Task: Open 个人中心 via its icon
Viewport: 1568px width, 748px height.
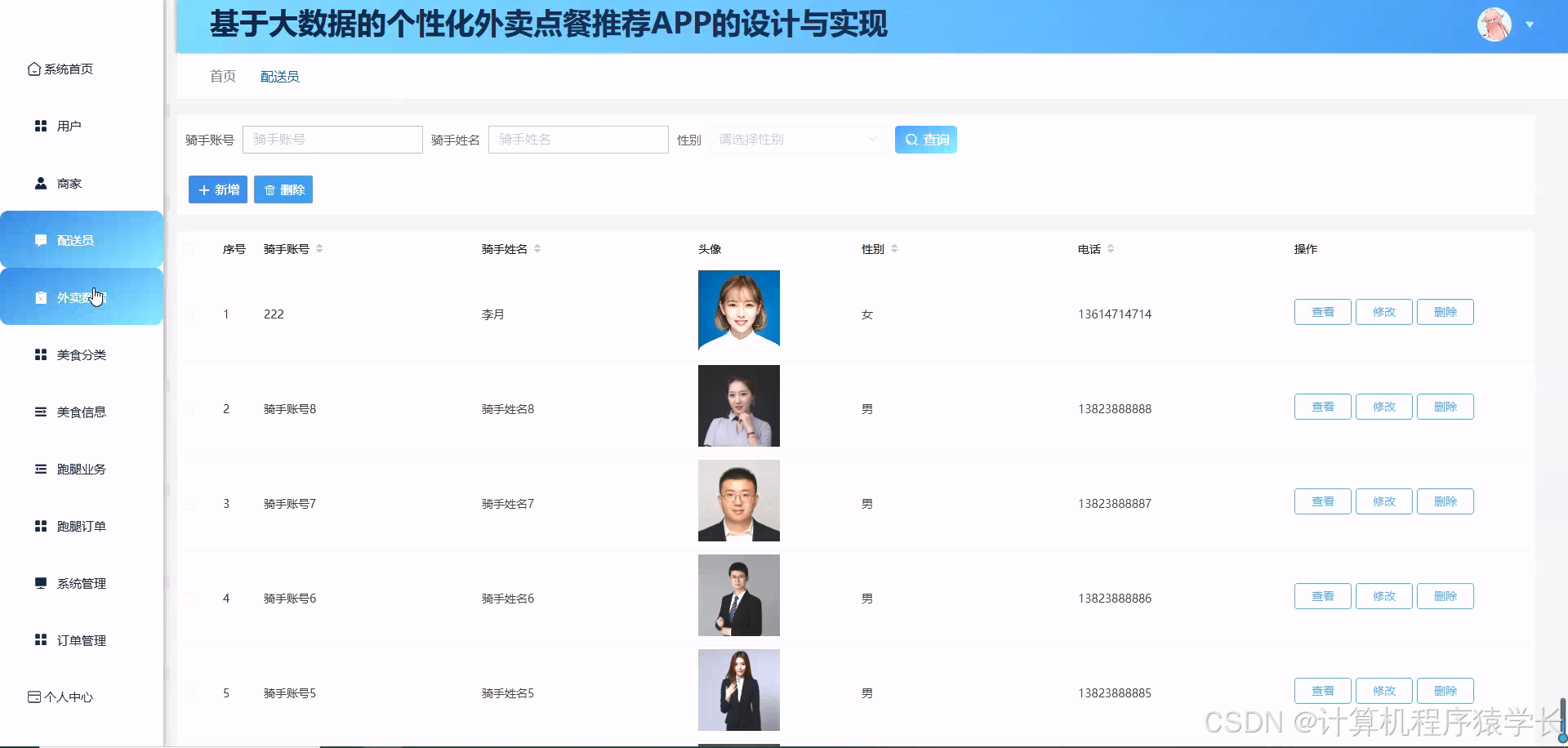Action: (x=33, y=697)
